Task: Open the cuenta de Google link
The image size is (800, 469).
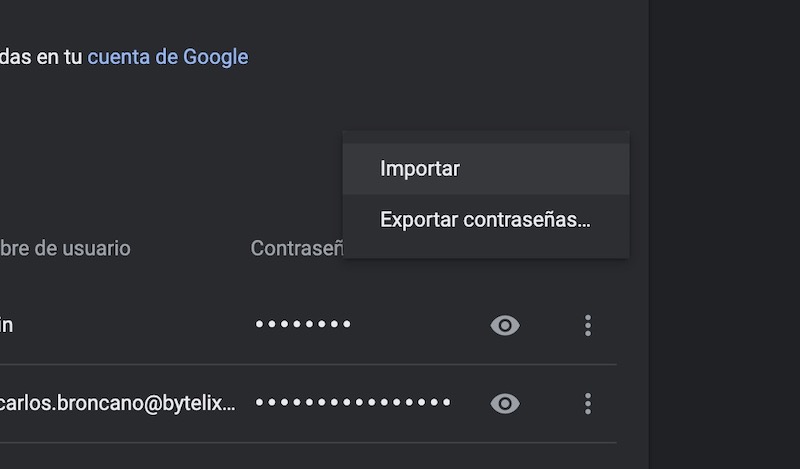Action: tap(168, 57)
